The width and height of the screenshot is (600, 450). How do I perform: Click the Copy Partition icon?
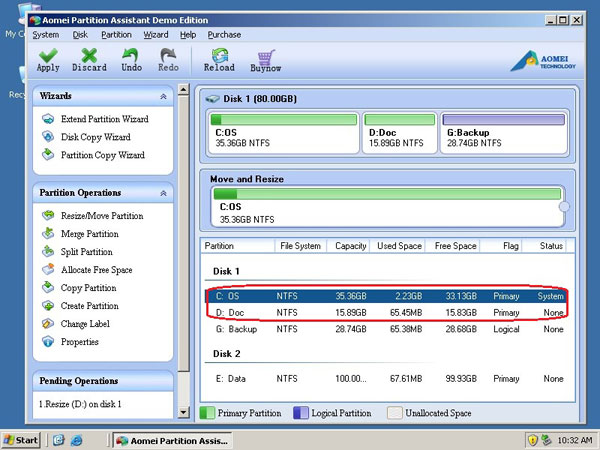(x=48, y=287)
